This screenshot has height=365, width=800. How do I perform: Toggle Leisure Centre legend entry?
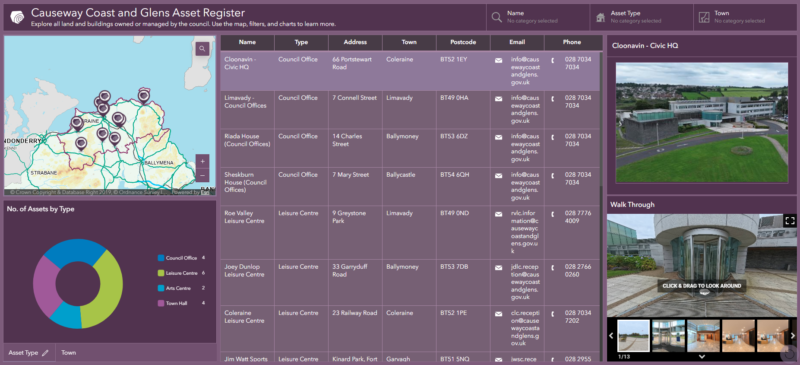click(x=181, y=273)
